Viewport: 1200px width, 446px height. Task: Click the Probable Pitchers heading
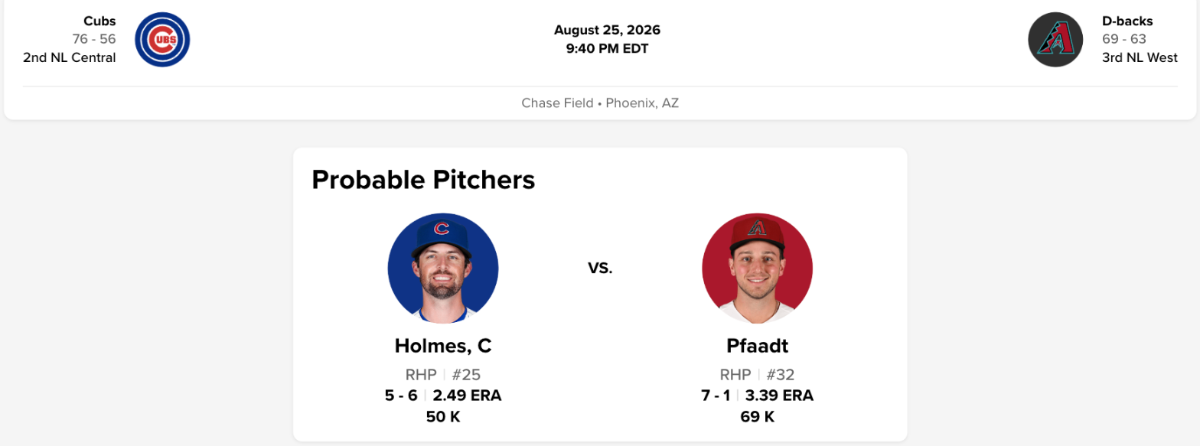coord(424,180)
